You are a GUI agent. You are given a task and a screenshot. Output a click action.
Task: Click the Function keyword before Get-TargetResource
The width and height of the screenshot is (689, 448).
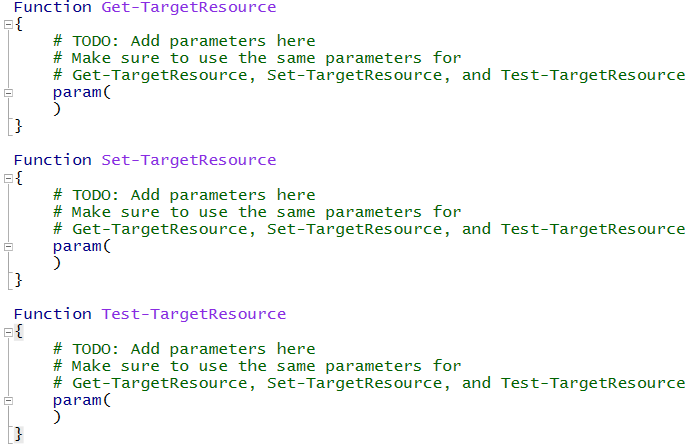[x=52, y=7]
